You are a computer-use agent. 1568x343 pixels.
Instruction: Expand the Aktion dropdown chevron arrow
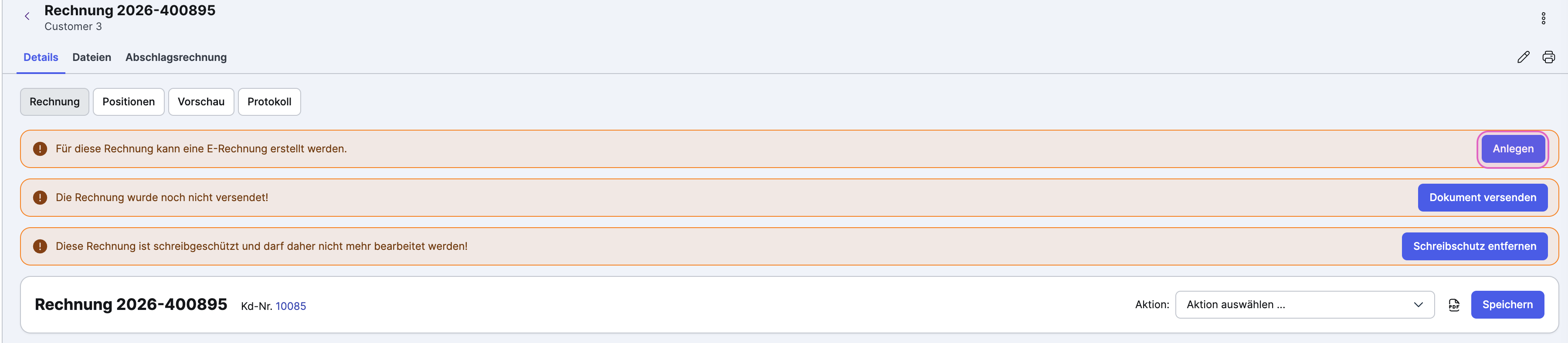(x=1418, y=305)
